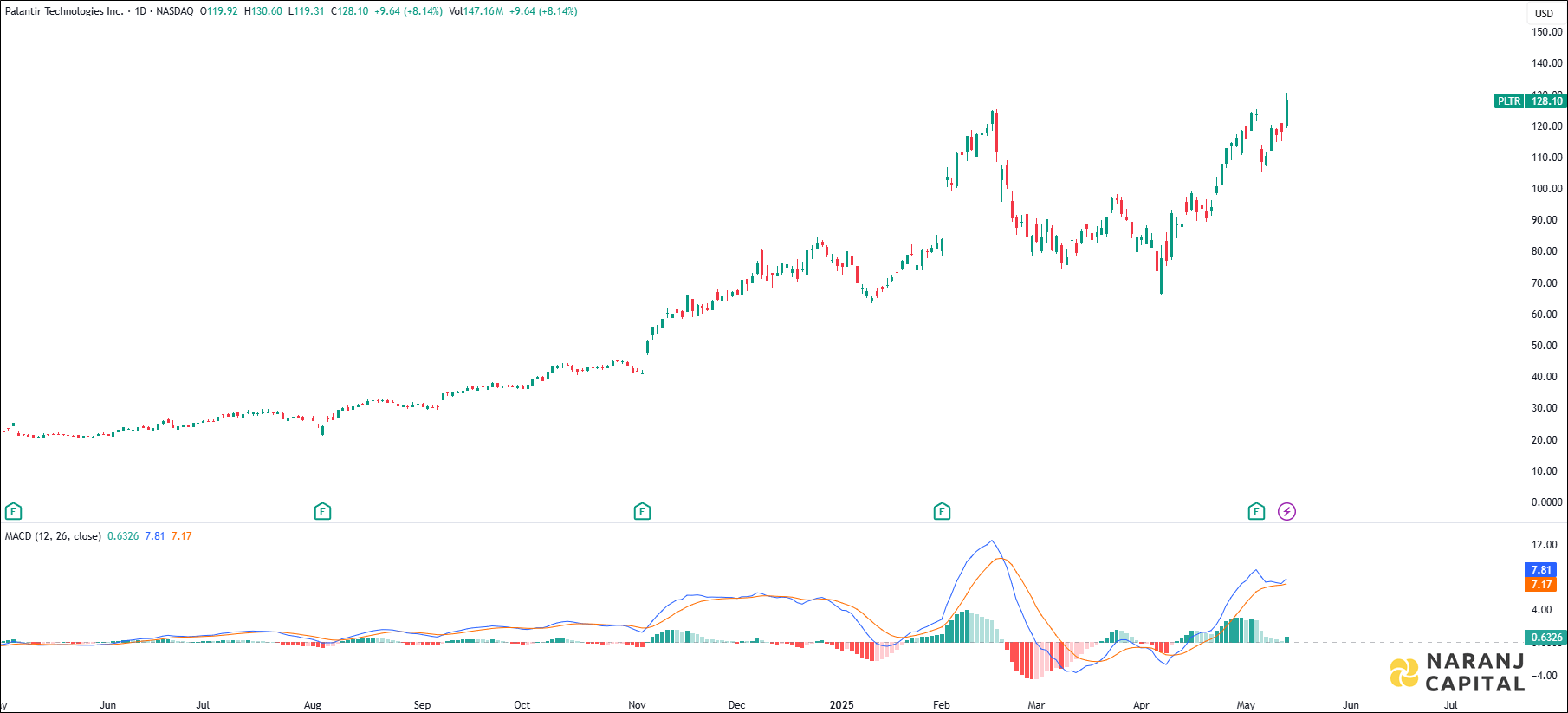Click the O119.92 open value
The height and width of the screenshot is (713, 1568).
219,11
